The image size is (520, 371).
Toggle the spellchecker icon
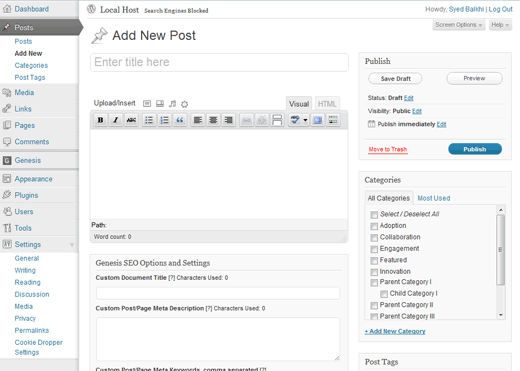tap(295, 120)
